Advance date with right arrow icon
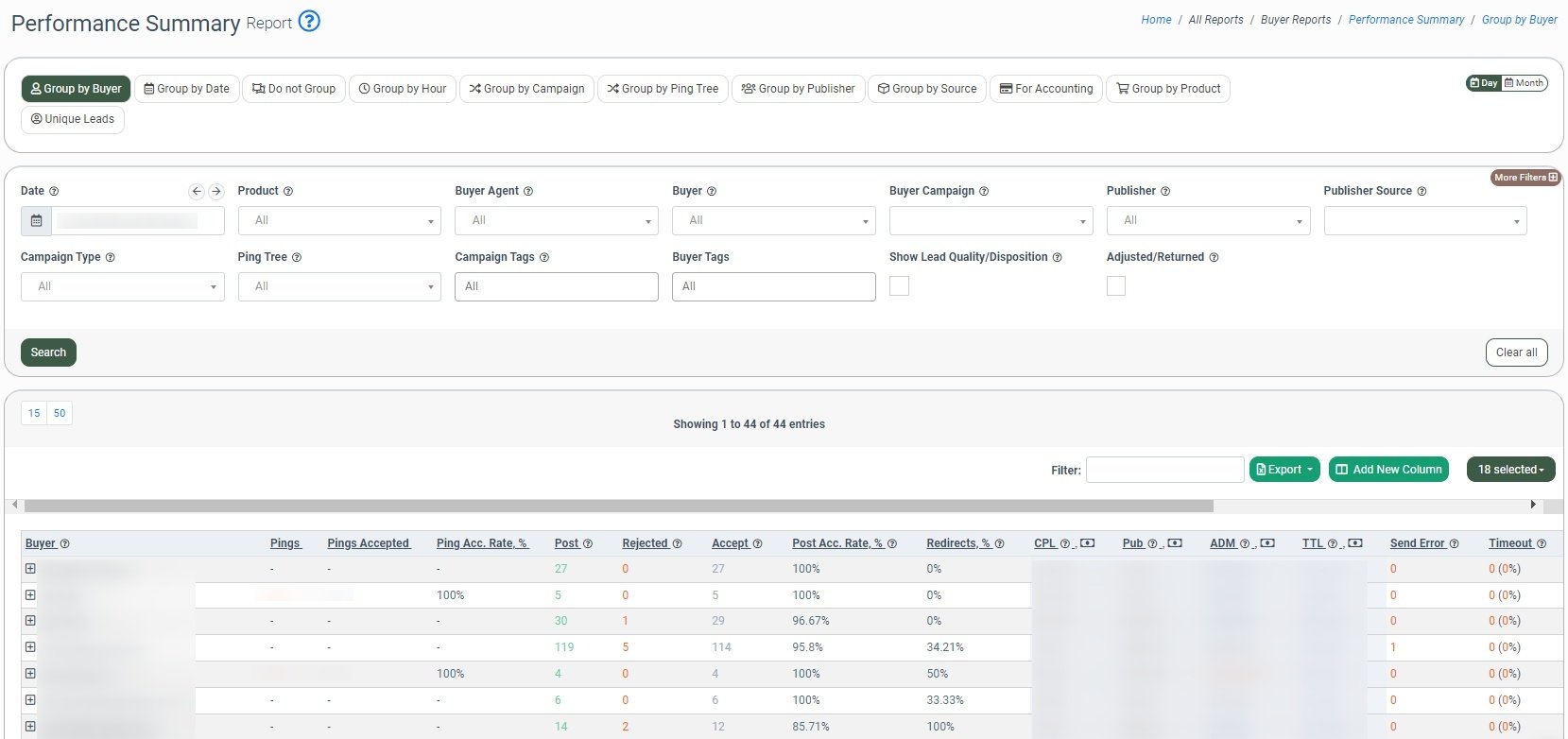This screenshot has height=739, width=1568. pos(216,191)
